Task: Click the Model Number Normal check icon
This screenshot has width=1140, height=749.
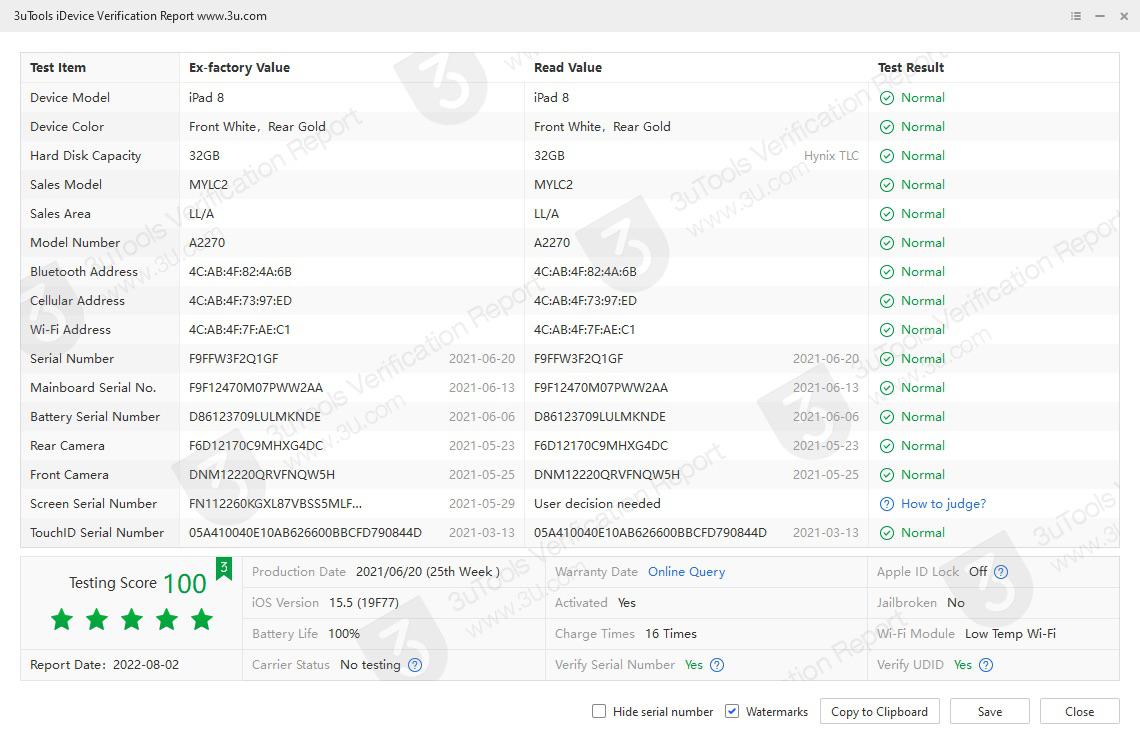Action: 887,243
